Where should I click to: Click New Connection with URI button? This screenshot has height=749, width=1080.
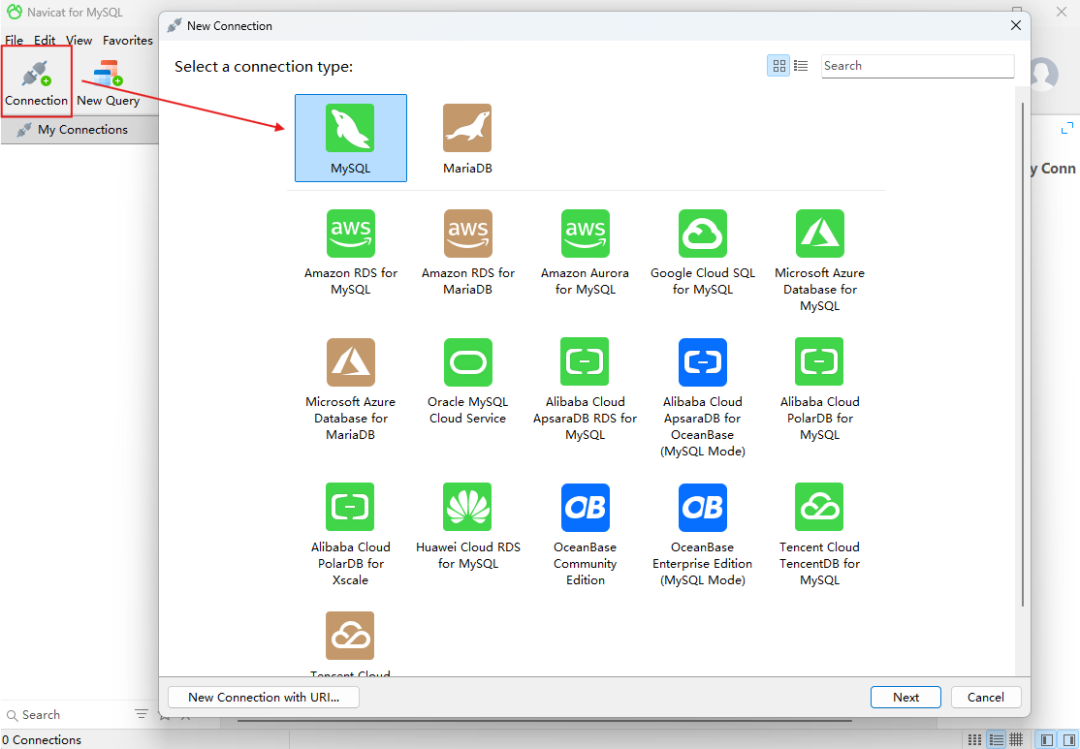264,697
